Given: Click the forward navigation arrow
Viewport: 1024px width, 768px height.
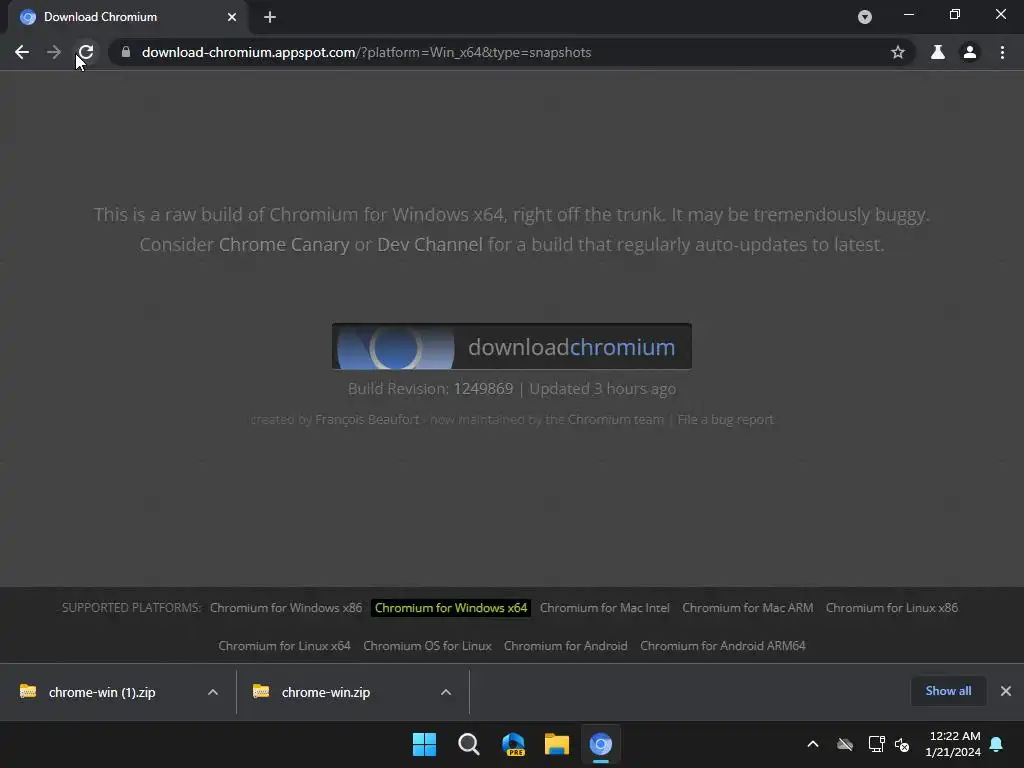Looking at the screenshot, I should pyautogui.click(x=54, y=52).
